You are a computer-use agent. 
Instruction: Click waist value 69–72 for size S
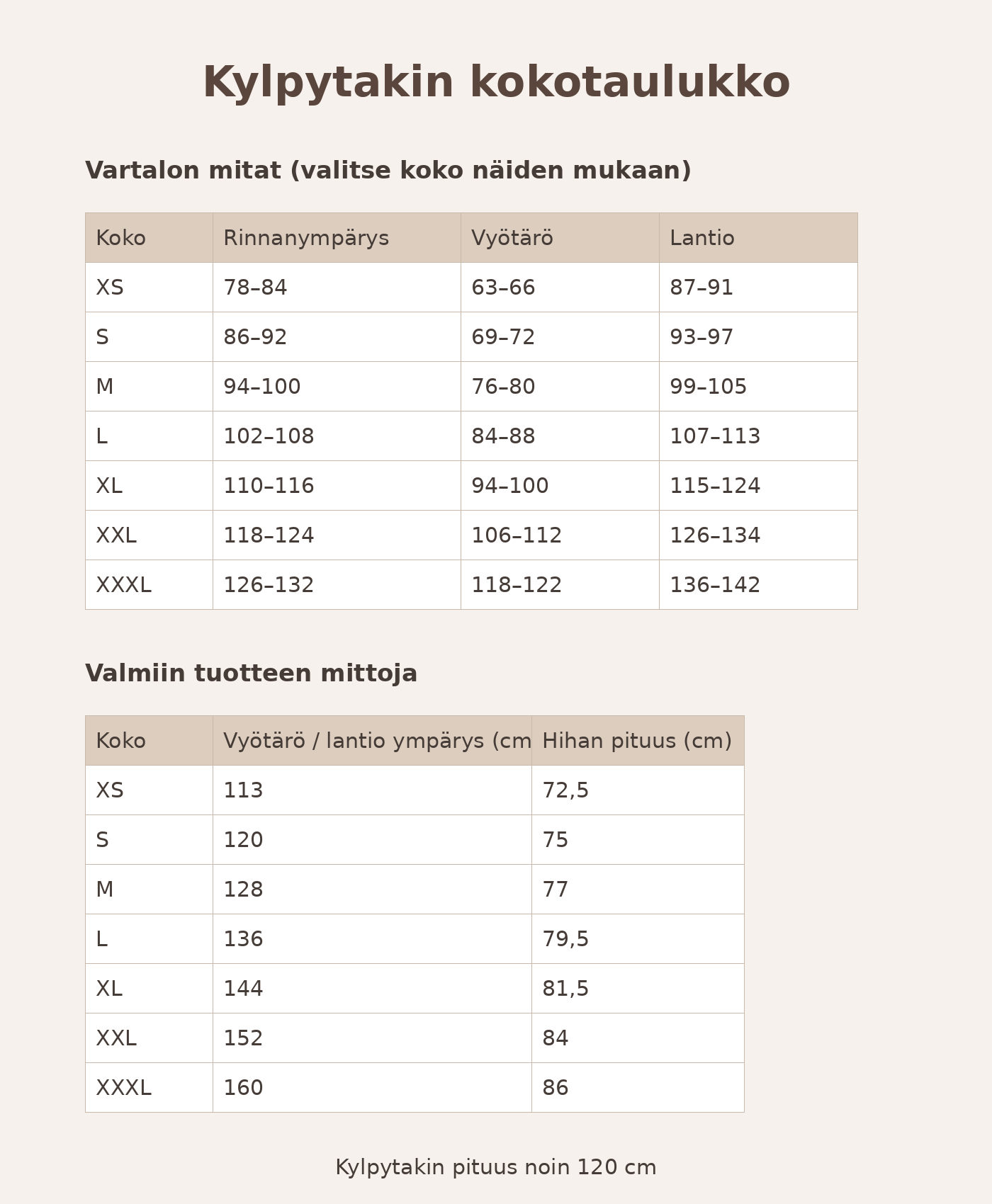(x=503, y=338)
